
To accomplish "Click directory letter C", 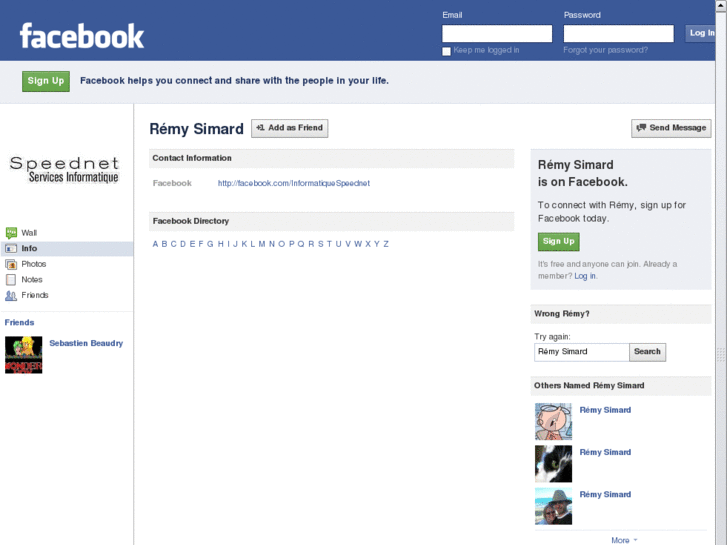I will point(173,244).
